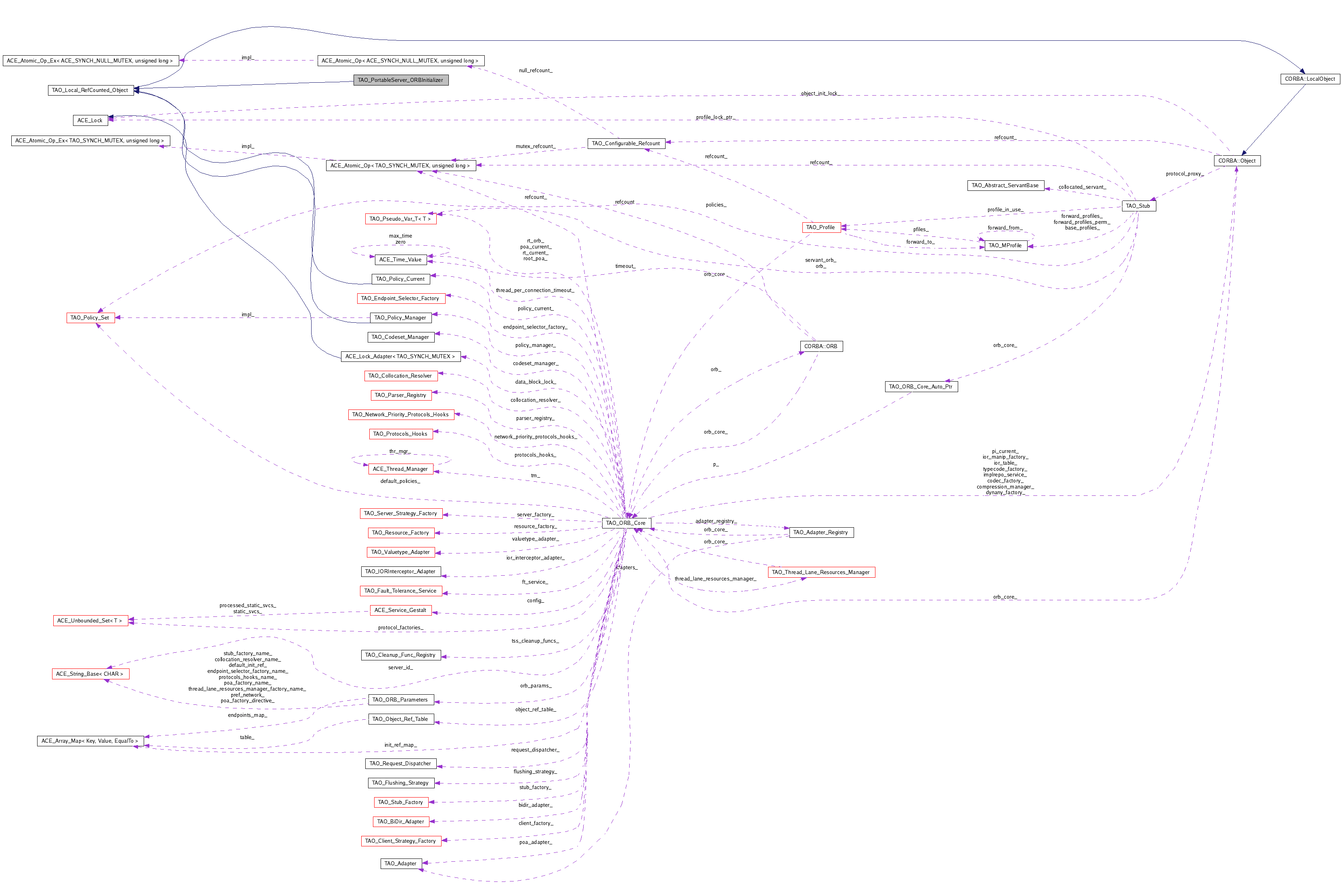Select the TAO_Client_Strategy_Factory node
Image resolution: width=1342 pixels, height=896 pixels.
click(x=401, y=841)
